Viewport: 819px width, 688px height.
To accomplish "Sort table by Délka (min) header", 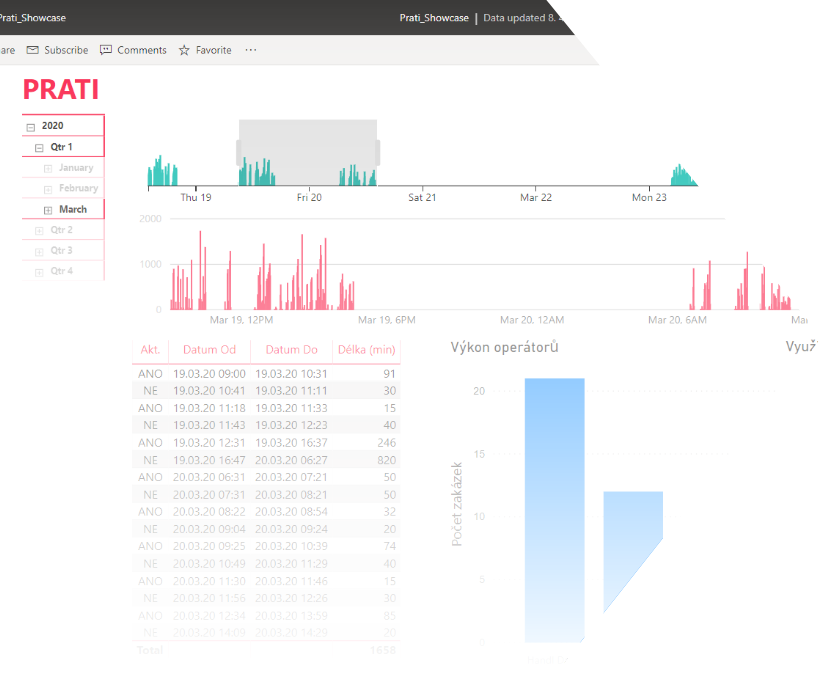I will point(367,349).
